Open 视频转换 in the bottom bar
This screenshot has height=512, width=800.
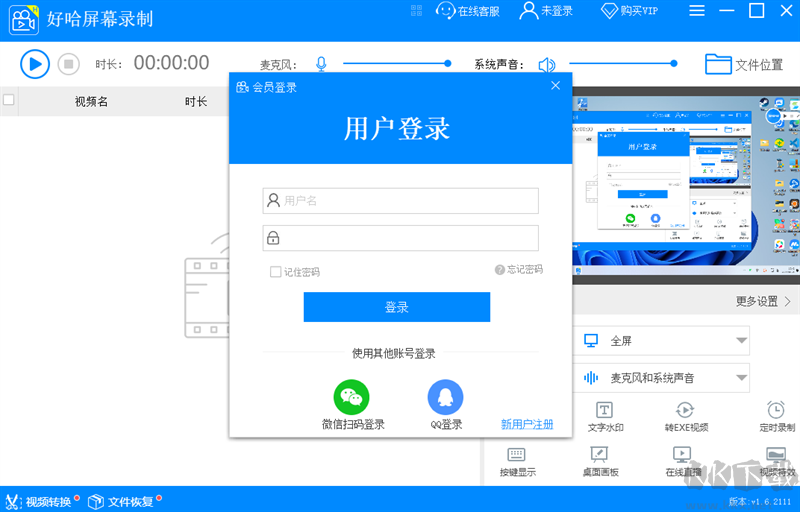42,501
